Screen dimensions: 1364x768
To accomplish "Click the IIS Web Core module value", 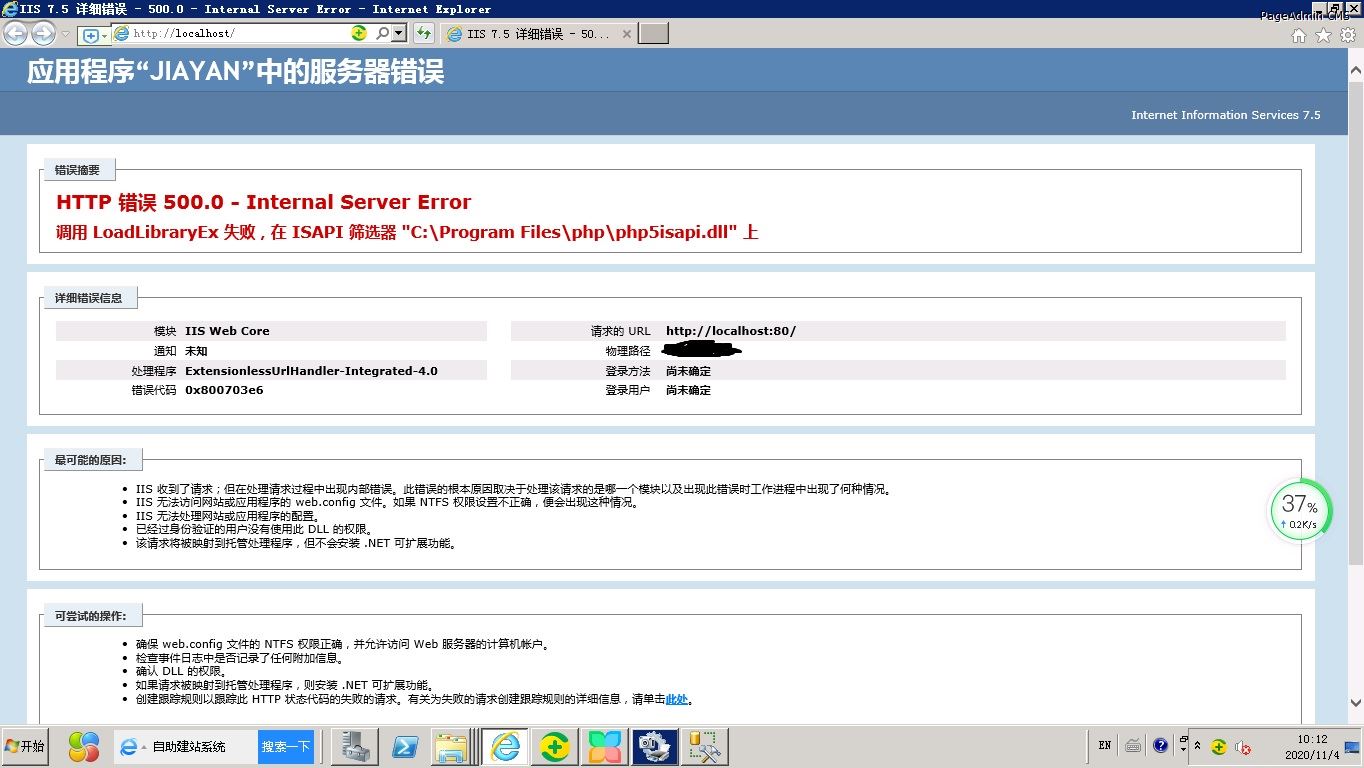I will pos(227,331).
